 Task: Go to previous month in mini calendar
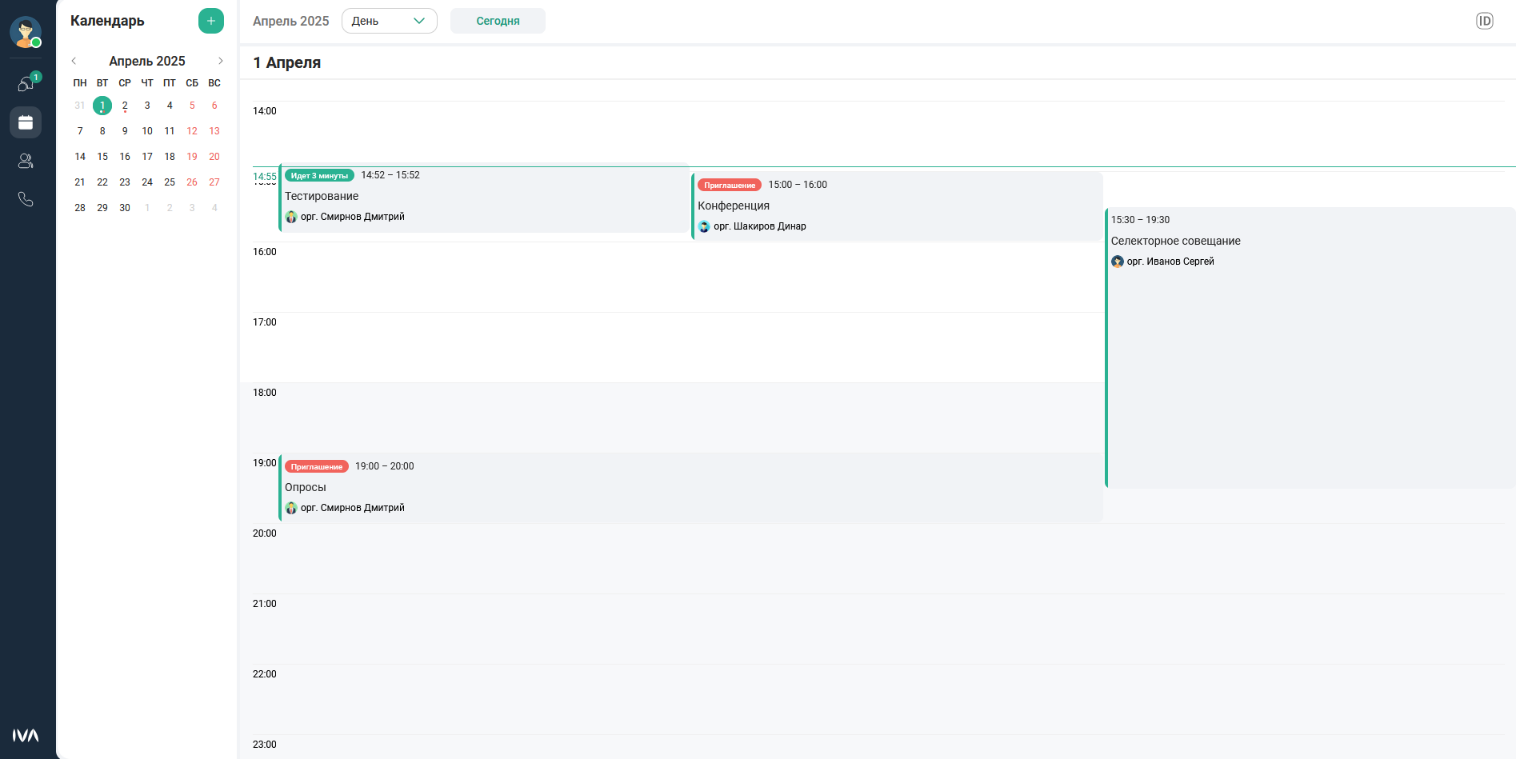(x=74, y=61)
